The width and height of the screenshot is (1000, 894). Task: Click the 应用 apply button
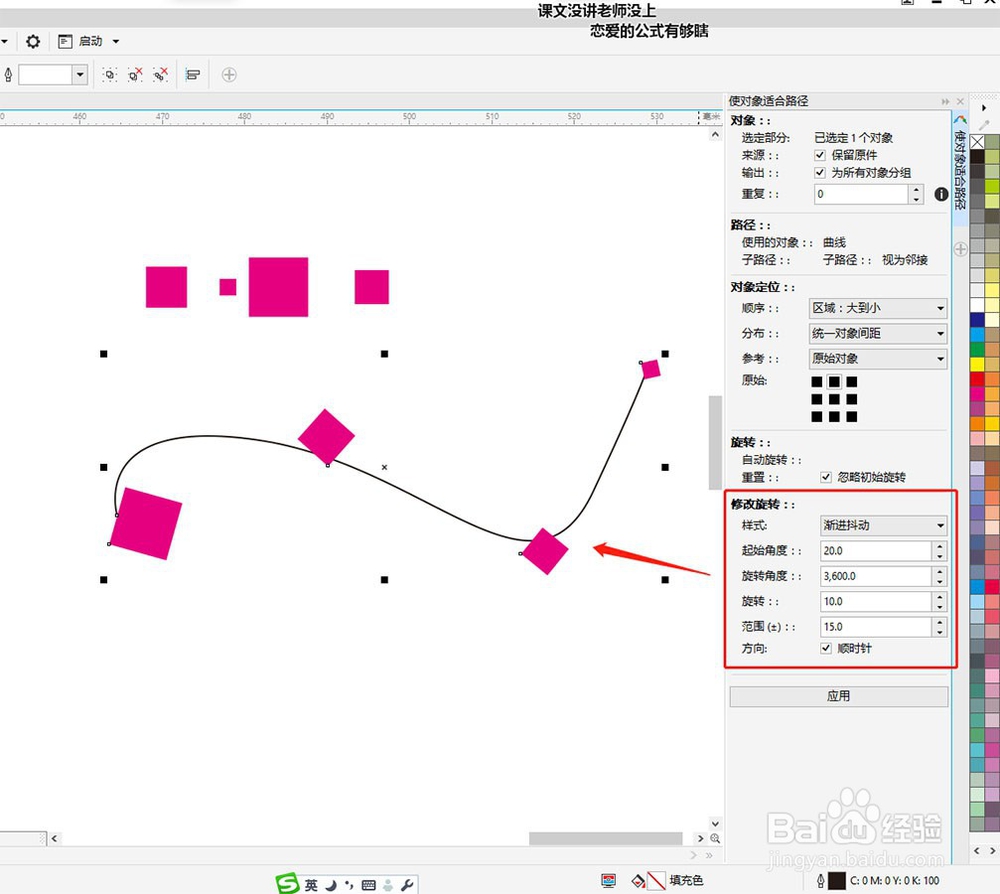(839, 696)
